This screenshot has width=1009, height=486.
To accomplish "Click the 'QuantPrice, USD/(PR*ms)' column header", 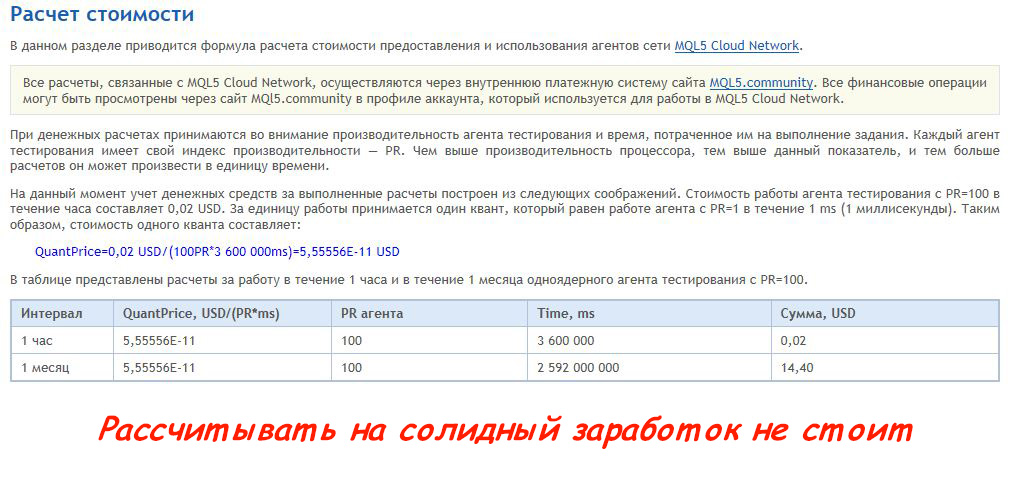I will point(223,313).
